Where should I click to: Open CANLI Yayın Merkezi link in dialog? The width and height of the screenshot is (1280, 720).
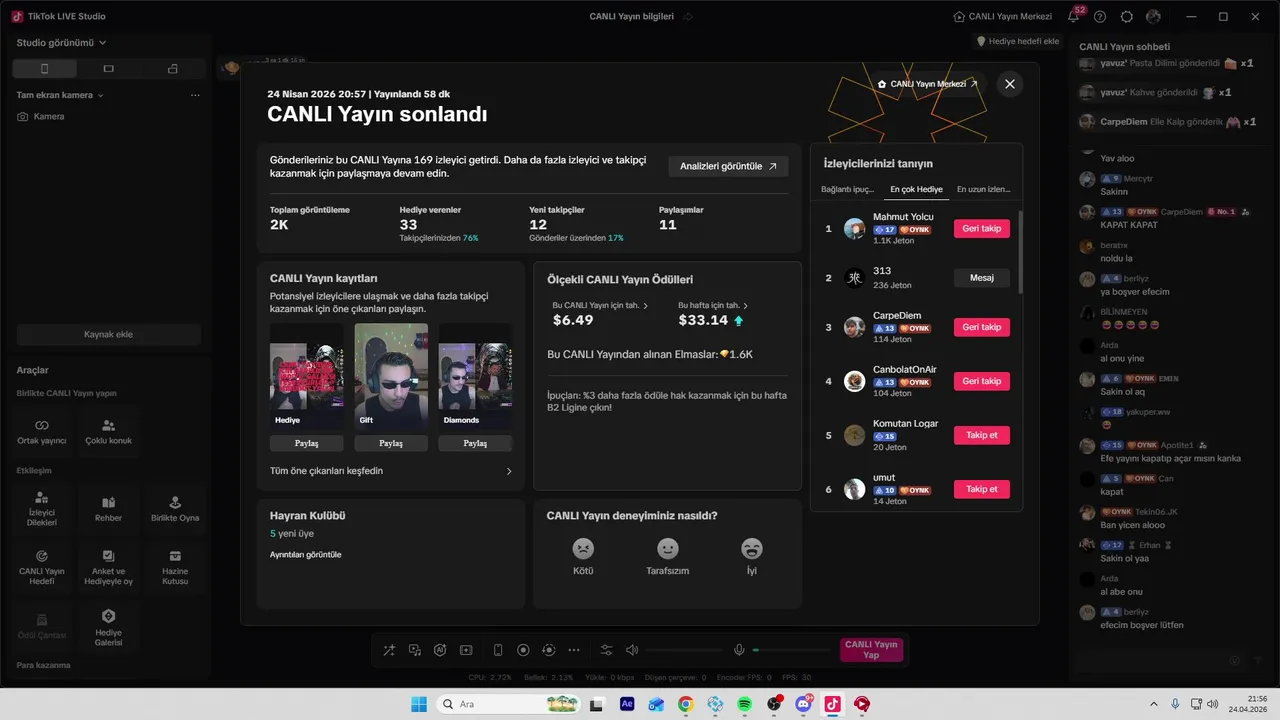[x=927, y=84]
